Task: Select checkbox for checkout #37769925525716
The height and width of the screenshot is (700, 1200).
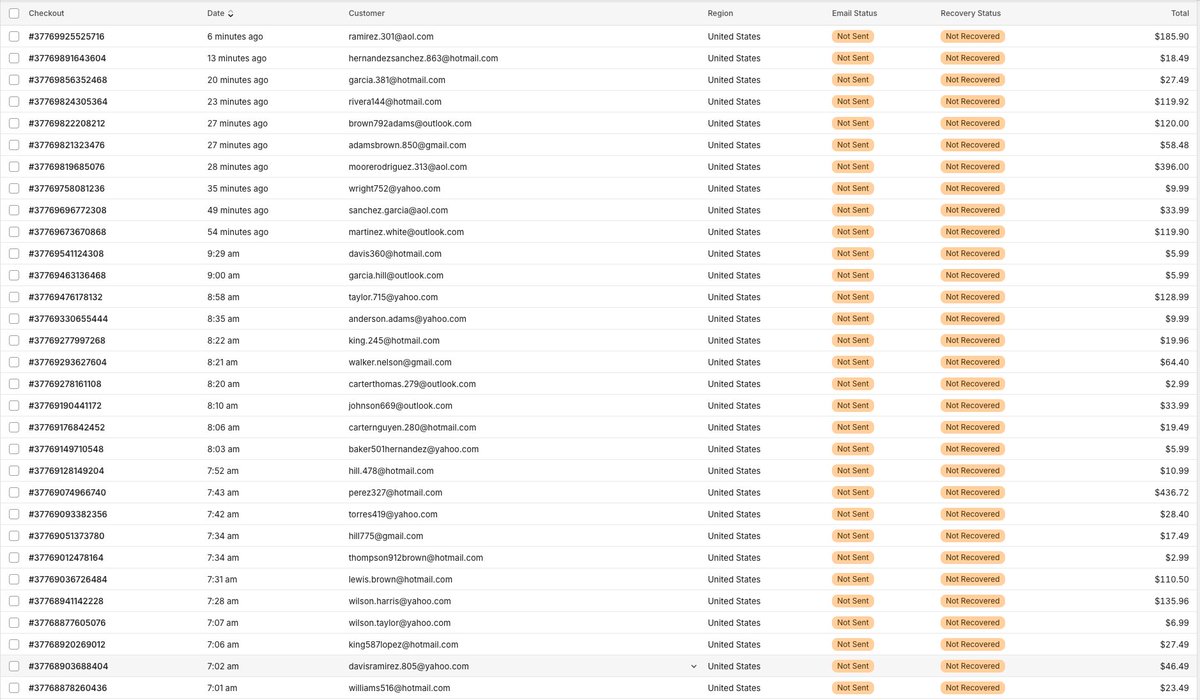Action: pos(14,36)
